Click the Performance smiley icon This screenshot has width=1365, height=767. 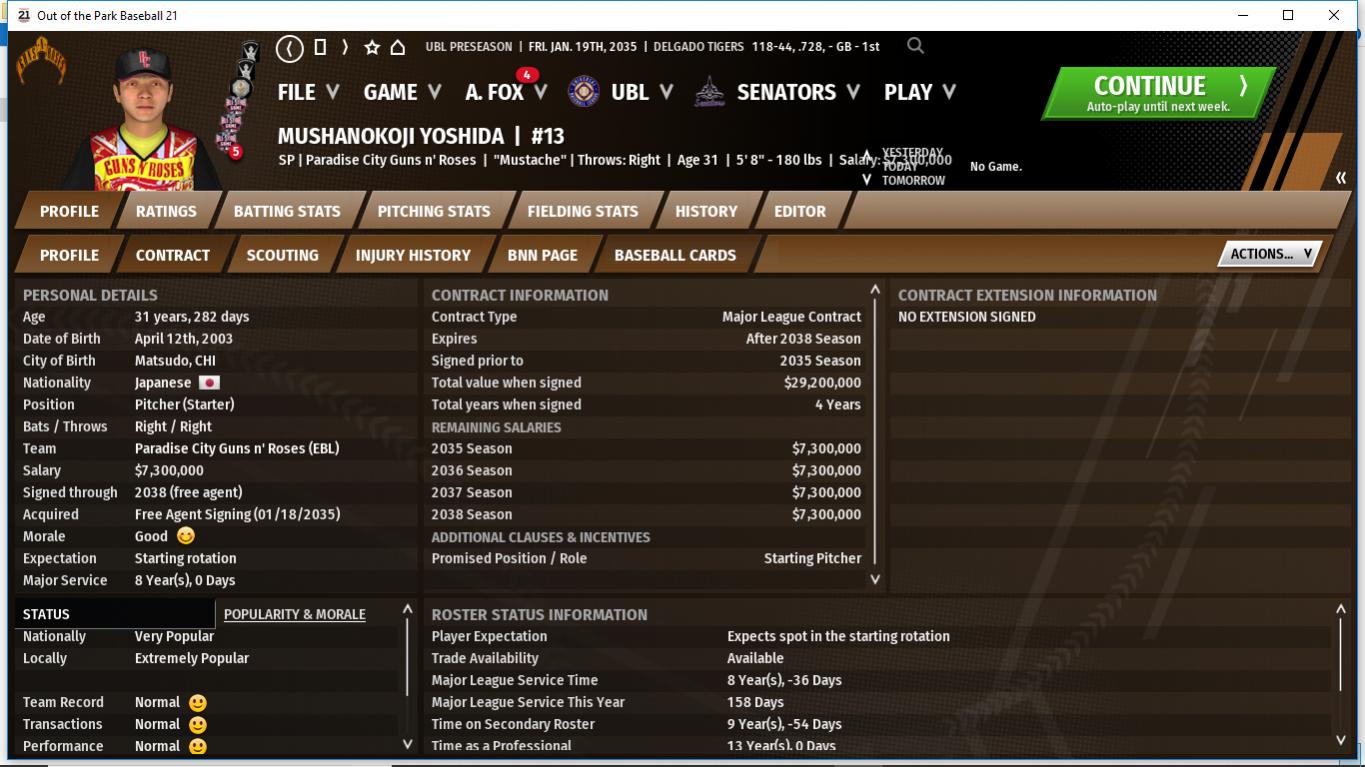point(198,746)
